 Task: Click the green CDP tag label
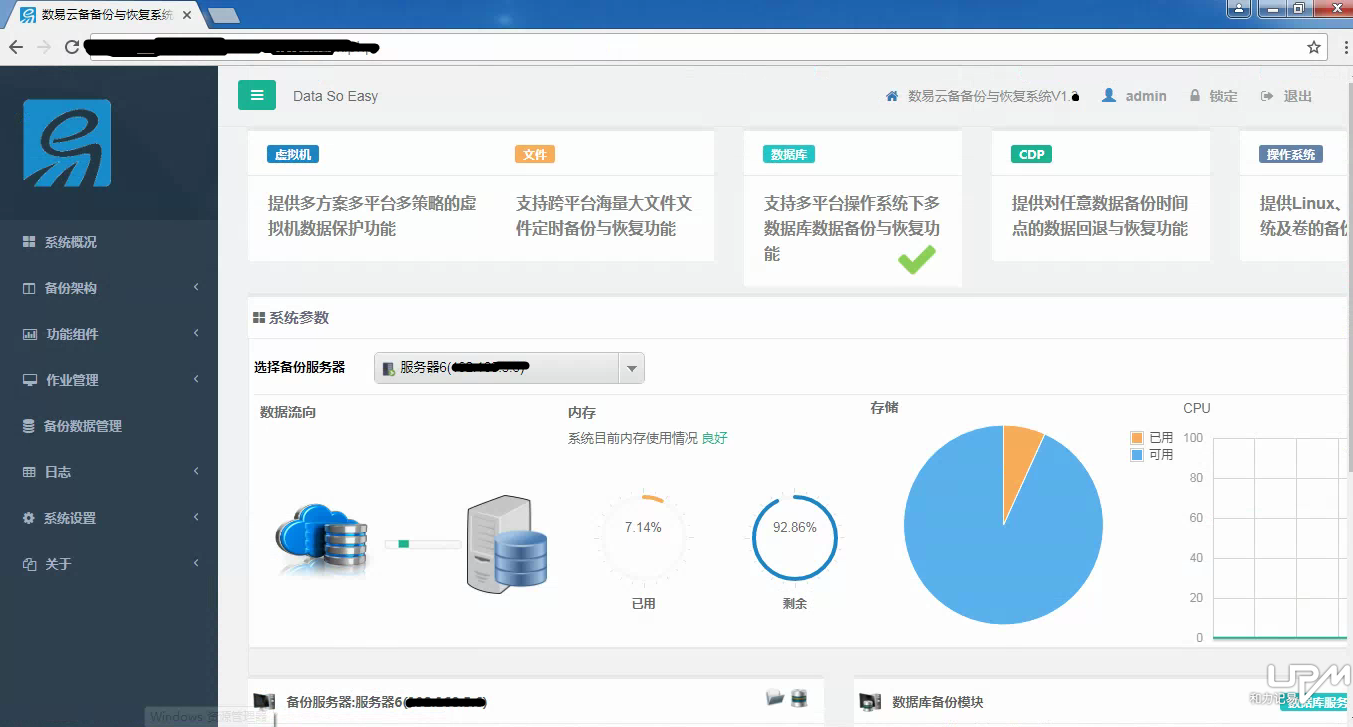tap(1032, 154)
